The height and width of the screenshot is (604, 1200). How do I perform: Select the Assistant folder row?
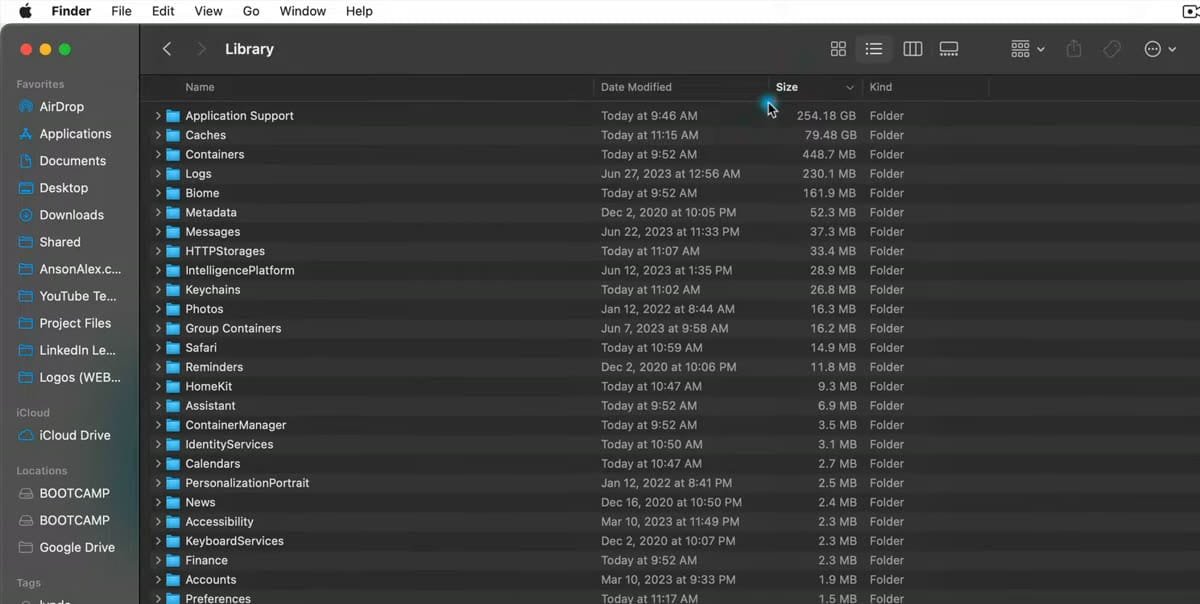[670, 406]
